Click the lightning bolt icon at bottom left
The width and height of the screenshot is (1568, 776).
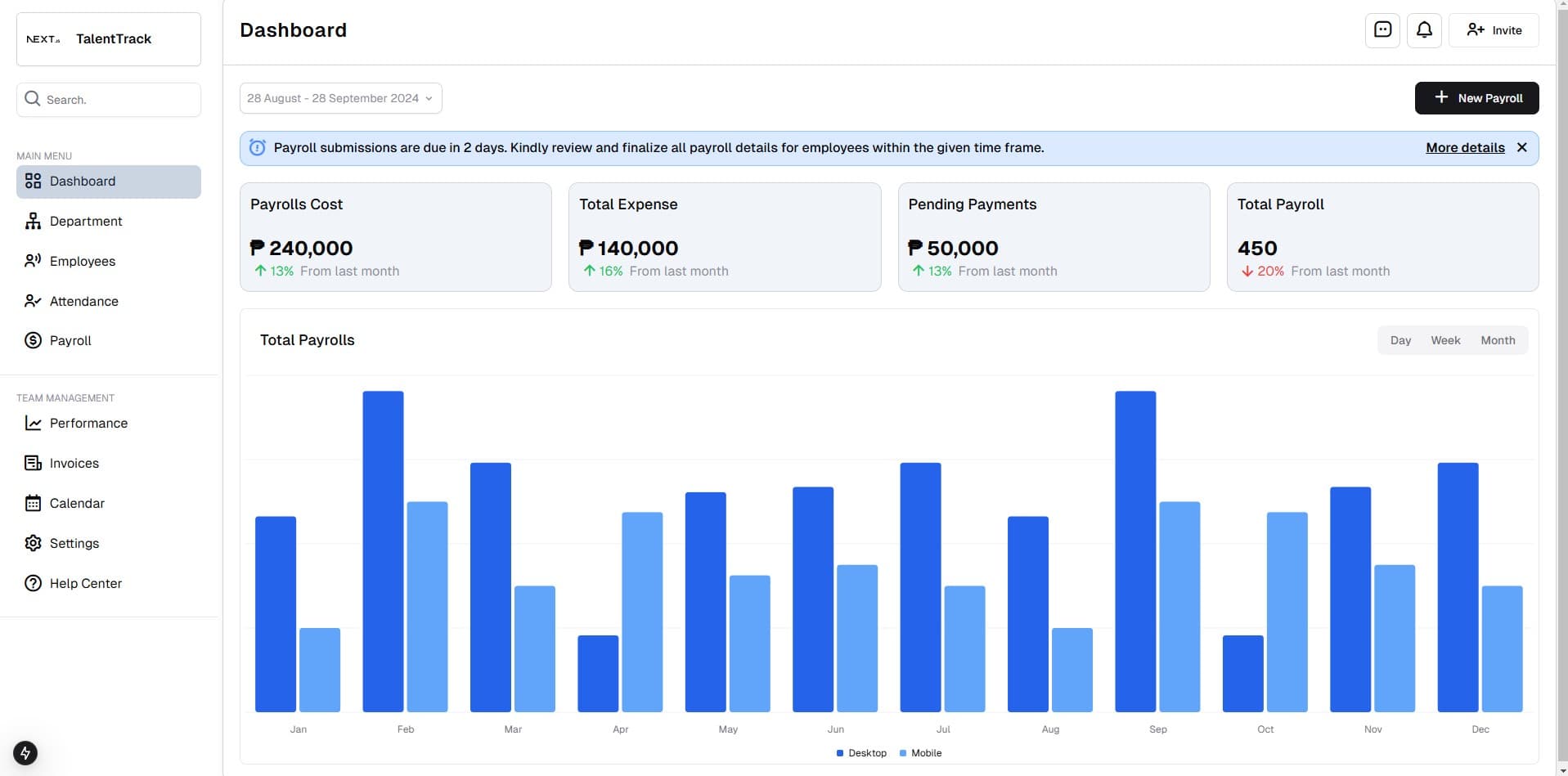(x=25, y=753)
